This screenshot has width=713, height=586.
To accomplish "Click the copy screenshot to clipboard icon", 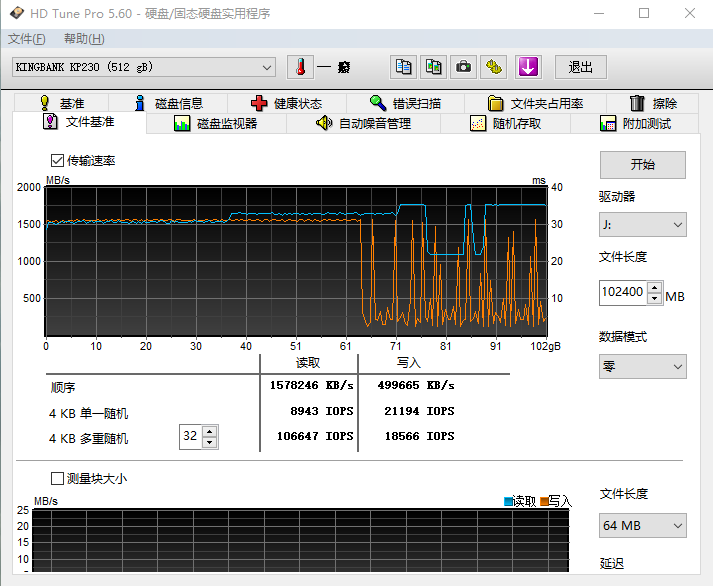I will pyautogui.click(x=433, y=67).
